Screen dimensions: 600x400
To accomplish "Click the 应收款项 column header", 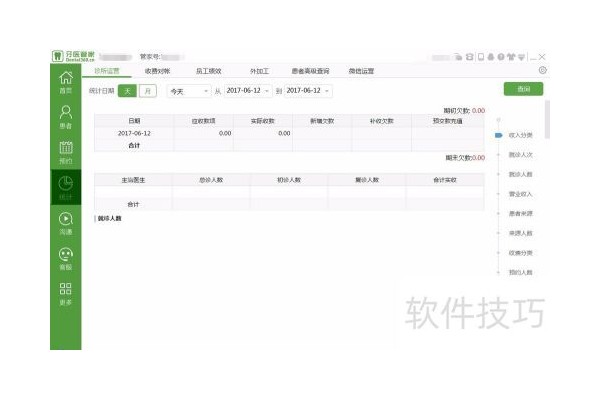I will point(204,121).
